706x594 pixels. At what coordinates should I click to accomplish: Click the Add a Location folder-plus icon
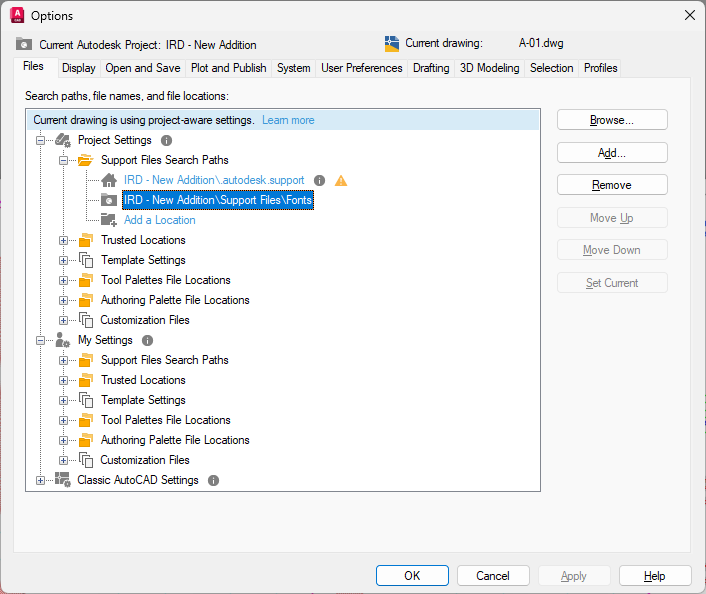click(109, 220)
